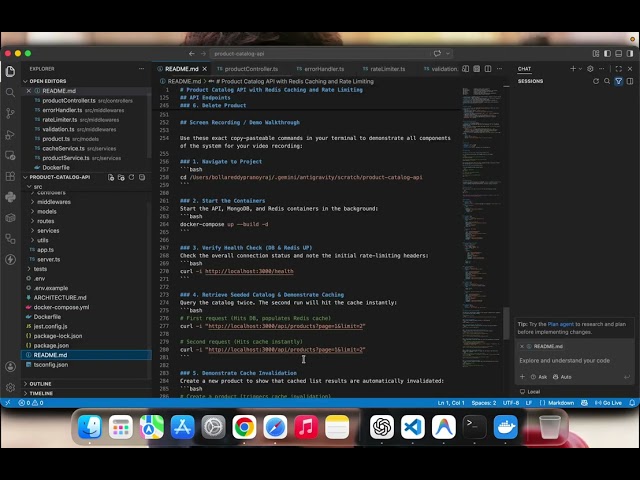Toggle the secondary side bar
640x480 pixels.
630,53
